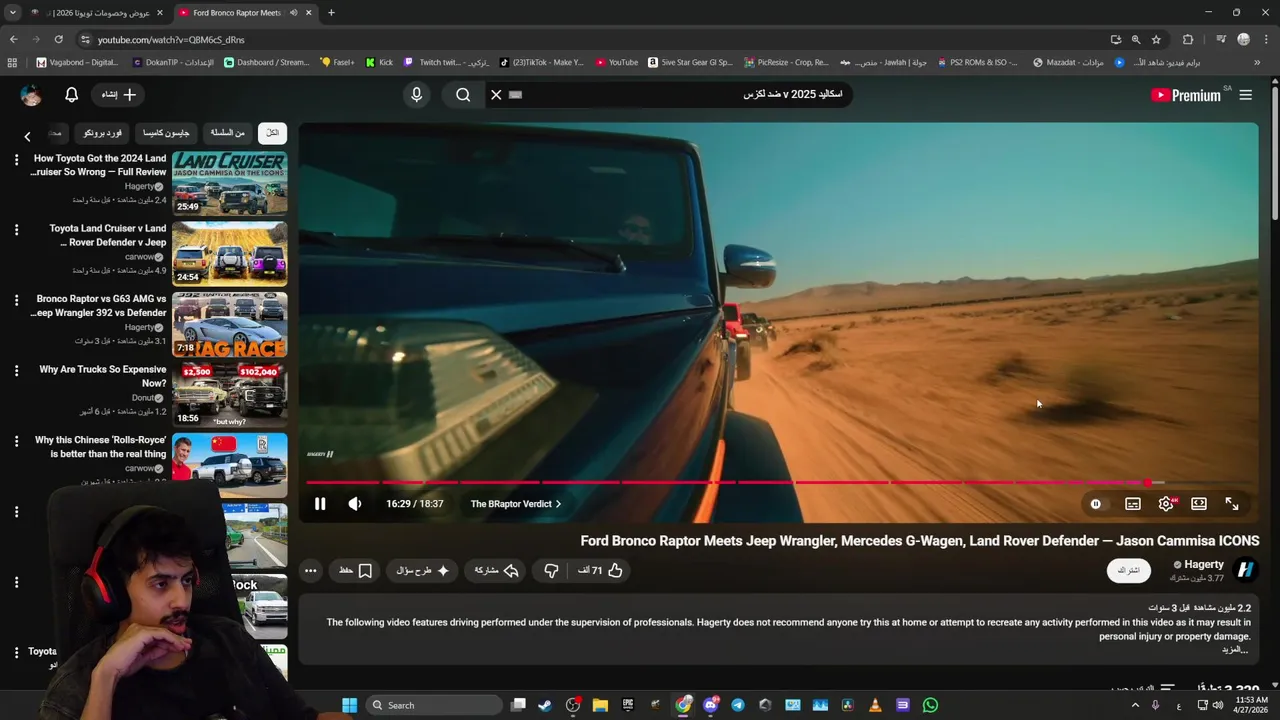Open options menu for Chinese Rolls-Royce video
This screenshot has height=720, width=1280.
[x=16, y=441]
